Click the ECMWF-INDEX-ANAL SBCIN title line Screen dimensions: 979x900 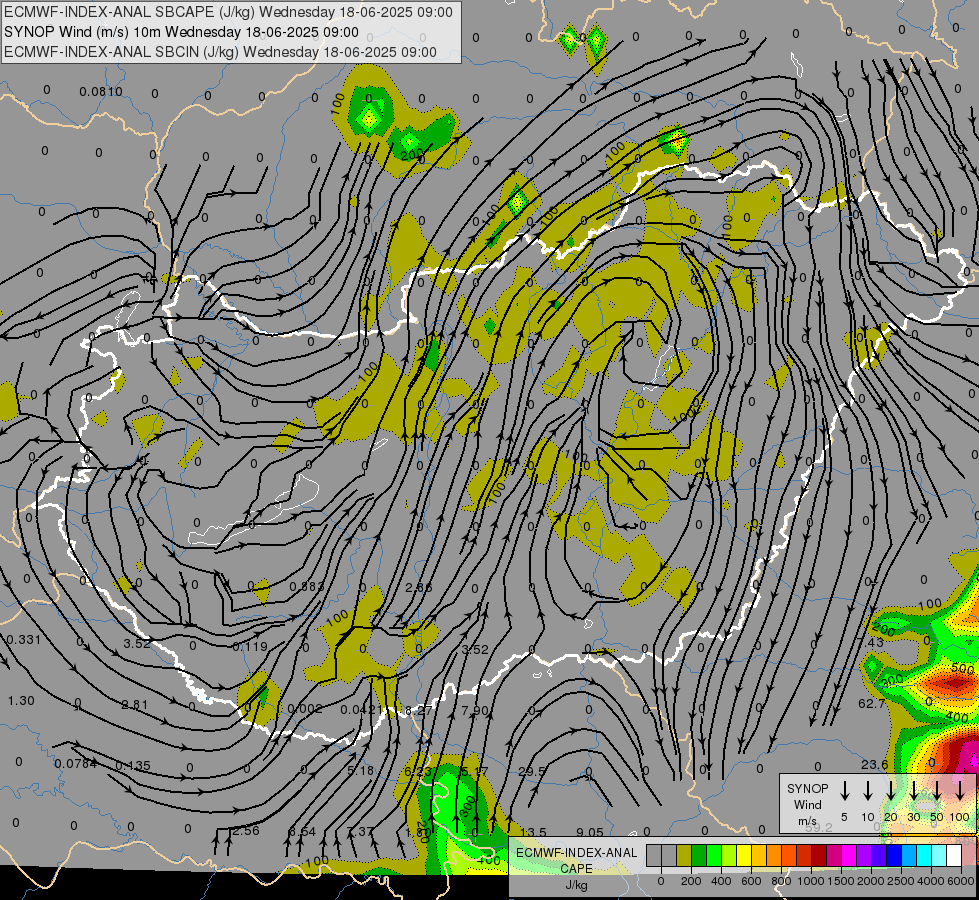tap(220, 52)
